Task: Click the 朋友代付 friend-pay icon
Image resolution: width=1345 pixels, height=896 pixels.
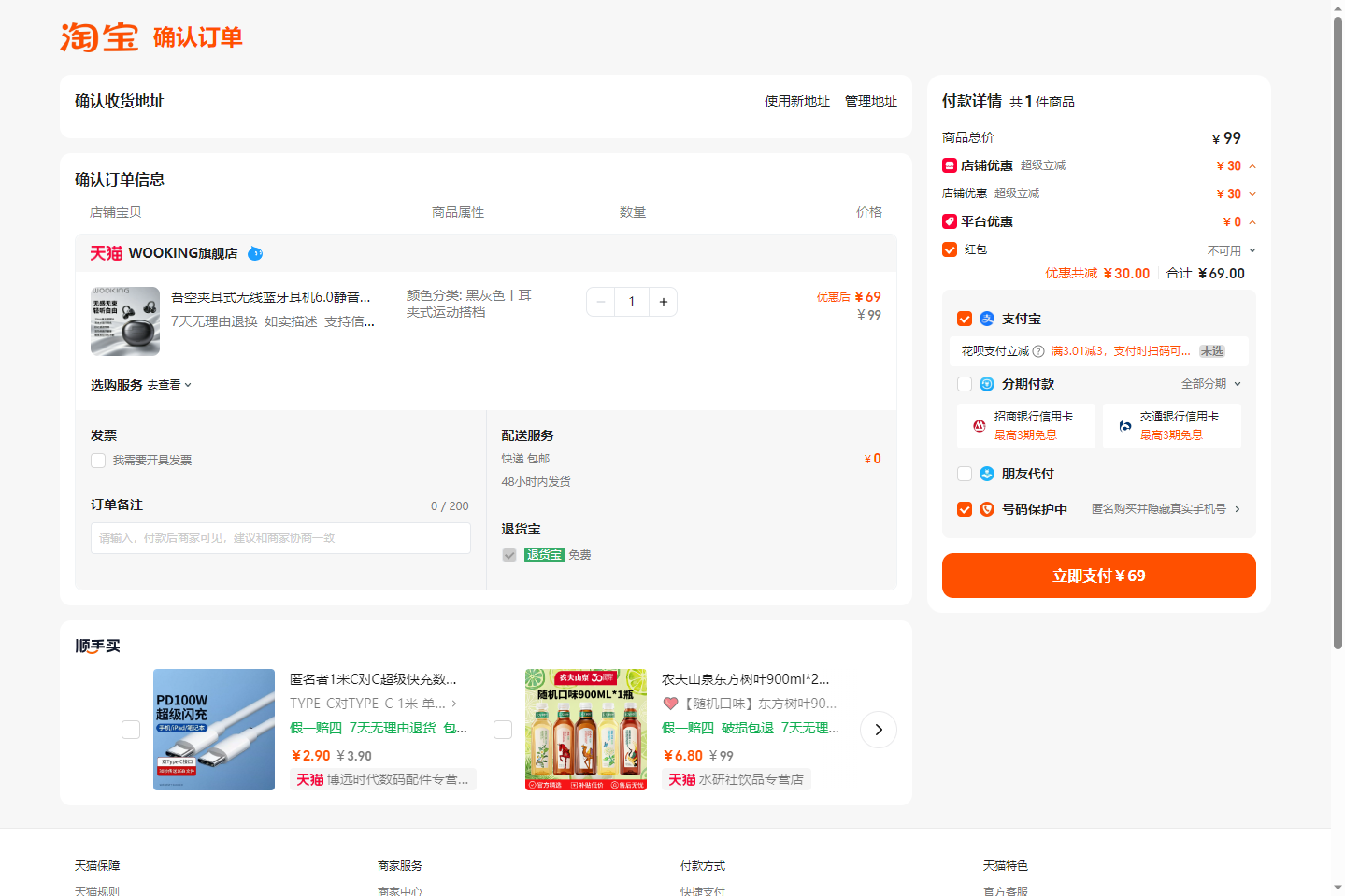Action: click(987, 474)
